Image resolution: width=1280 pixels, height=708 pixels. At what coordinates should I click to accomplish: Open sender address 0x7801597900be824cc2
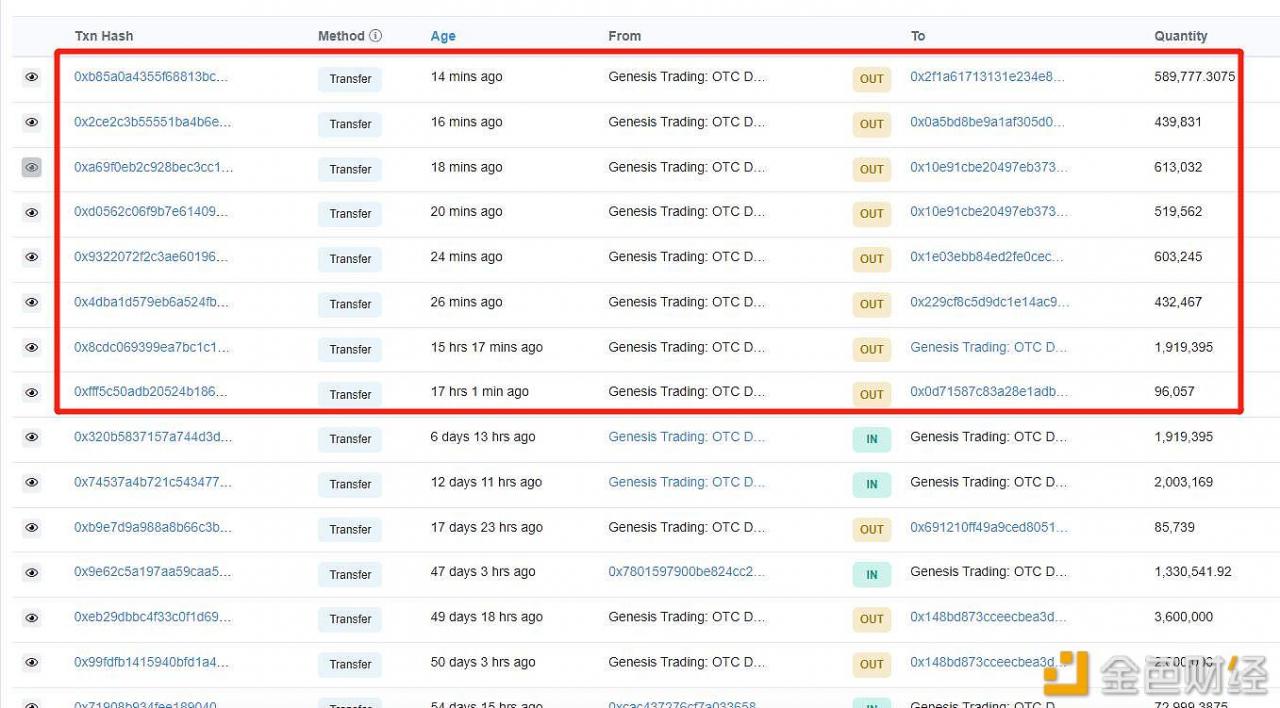[686, 572]
